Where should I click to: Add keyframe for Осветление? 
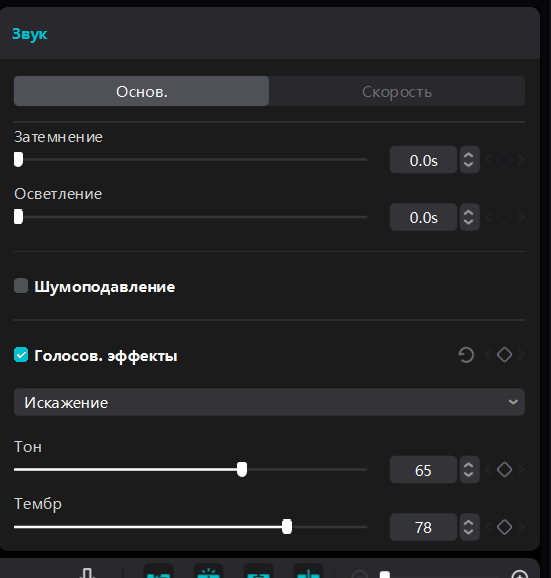pos(504,217)
